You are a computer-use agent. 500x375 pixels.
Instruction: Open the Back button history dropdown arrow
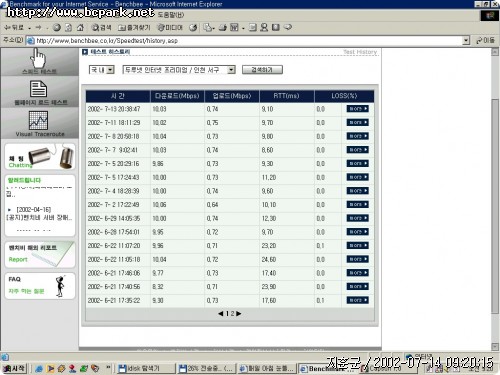tap(30, 28)
